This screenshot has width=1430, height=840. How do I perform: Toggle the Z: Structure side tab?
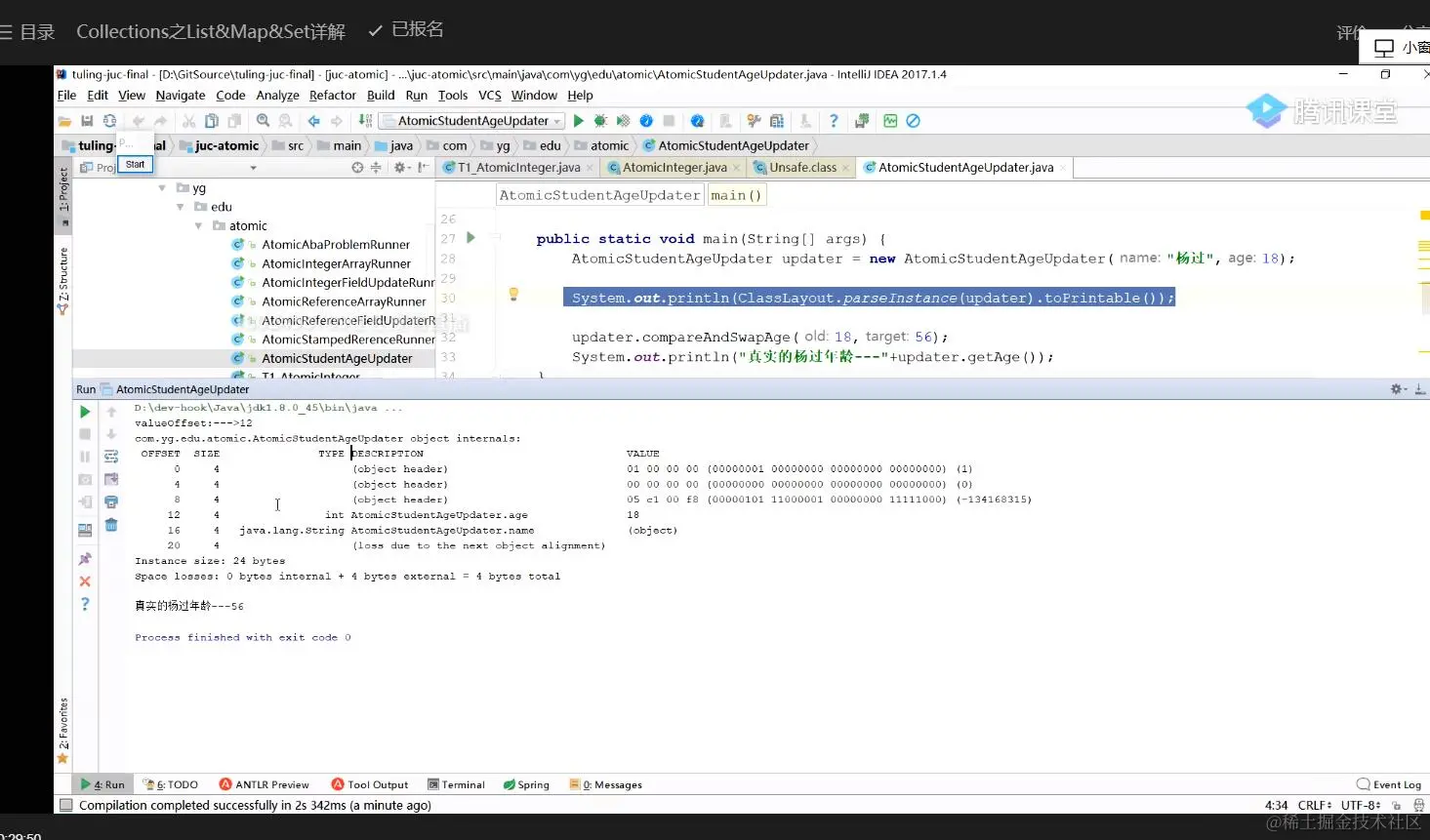[x=63, y=281]
